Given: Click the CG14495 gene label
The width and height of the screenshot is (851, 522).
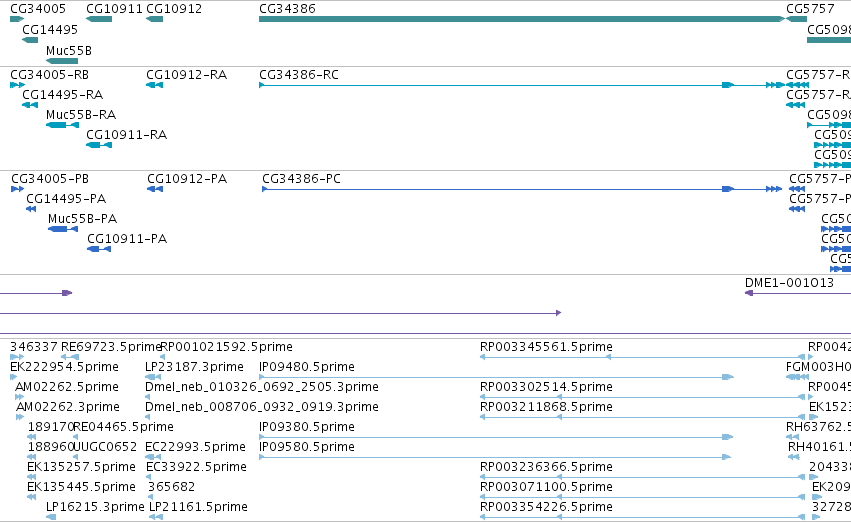Looking at the screenshot, I should pos(50,29).
